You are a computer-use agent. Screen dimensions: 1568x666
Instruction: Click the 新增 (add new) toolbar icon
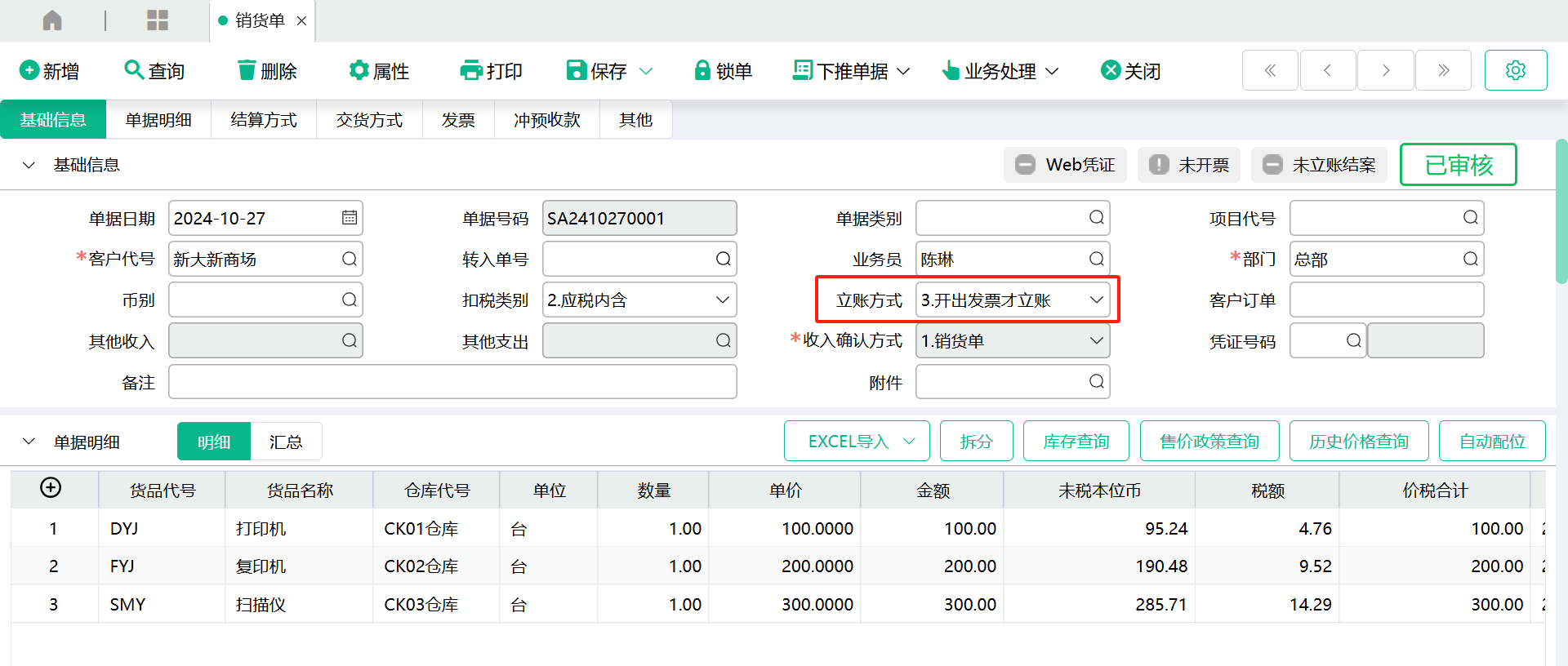(x=29, y=71)
